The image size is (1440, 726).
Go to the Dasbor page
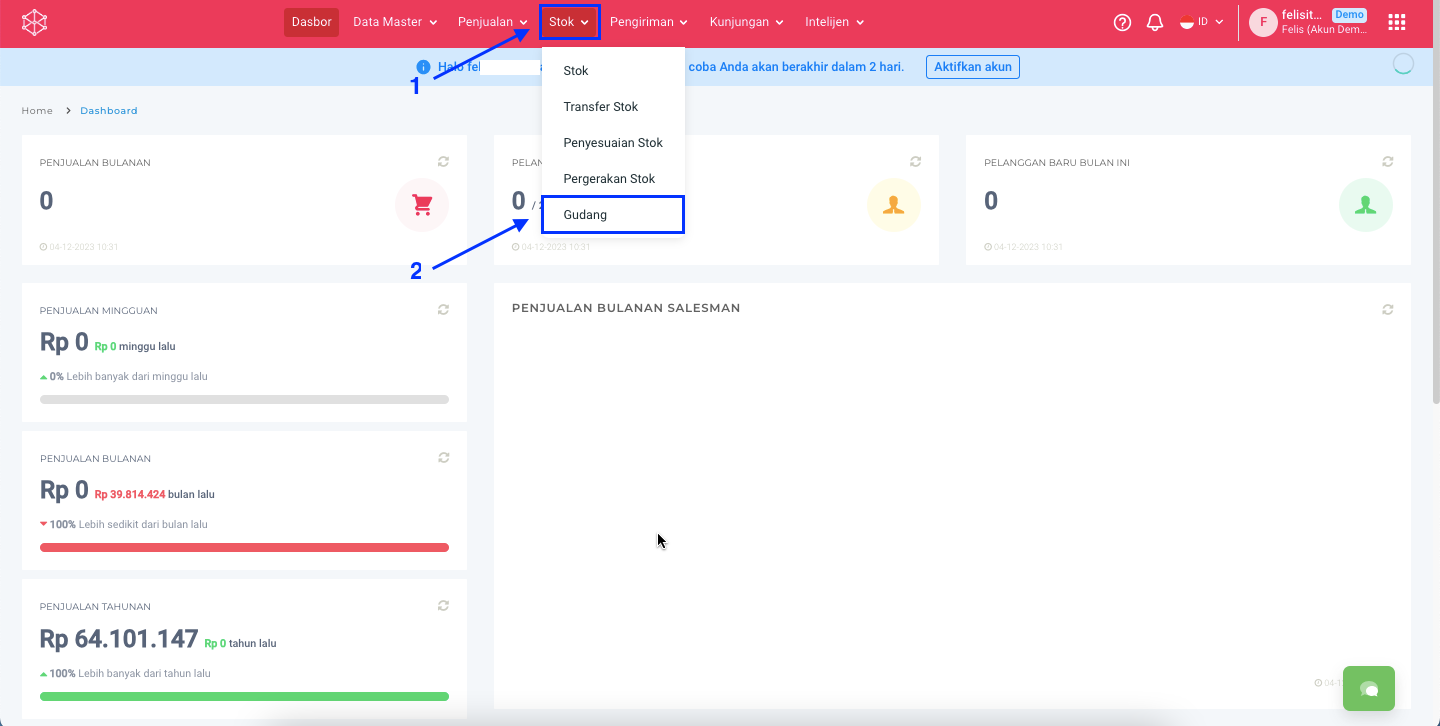(311, 22)
